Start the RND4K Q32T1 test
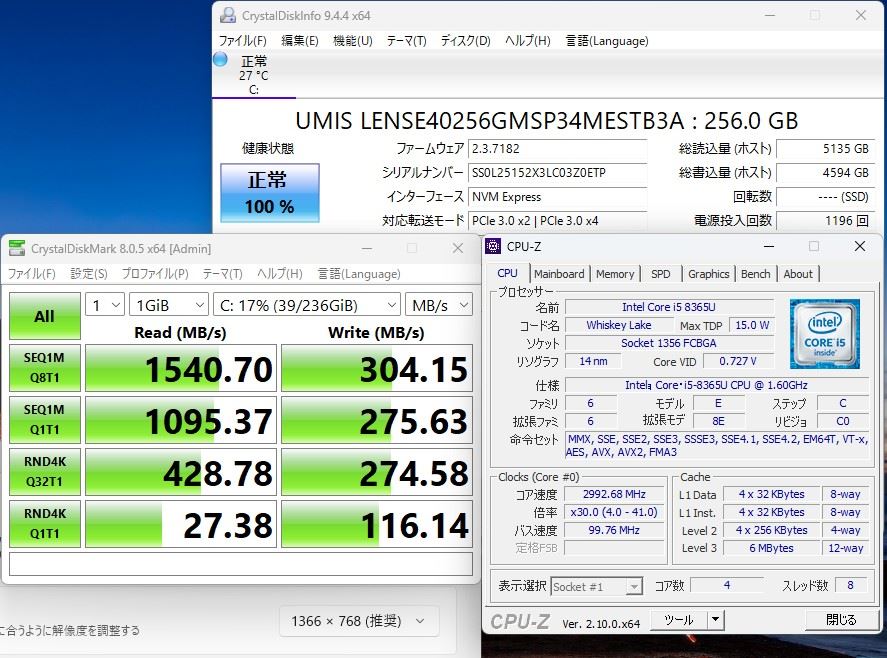This screenshot has width=887, height=658. tap(45, 472)
